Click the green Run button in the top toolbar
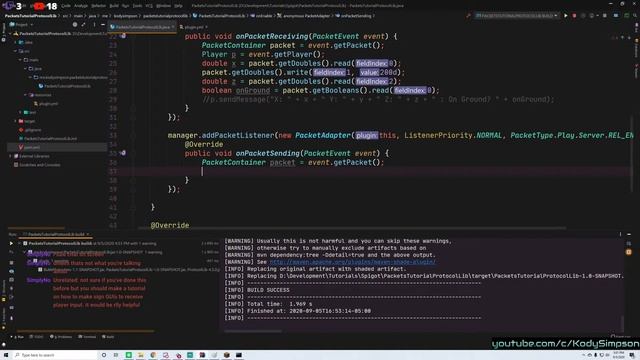The height and width of the screenshot is (360, 640). 566,16
